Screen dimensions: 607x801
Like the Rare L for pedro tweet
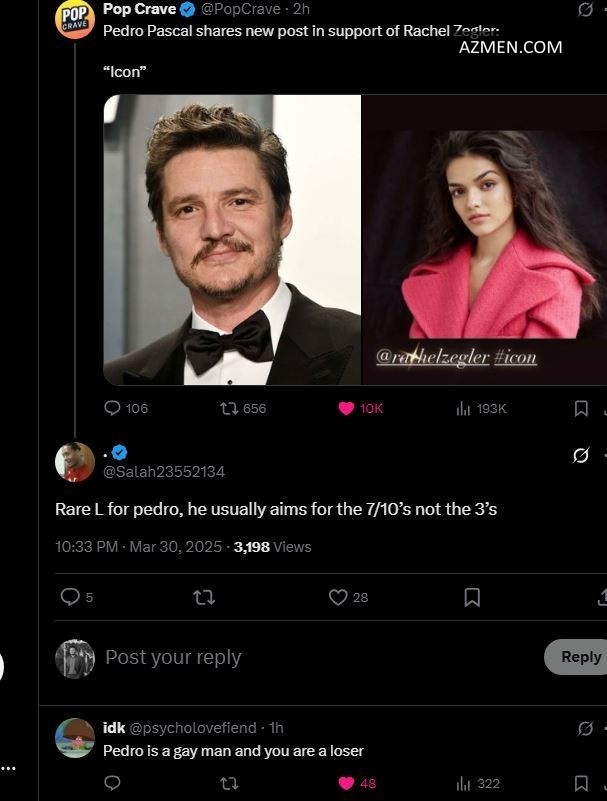point(338,597)
